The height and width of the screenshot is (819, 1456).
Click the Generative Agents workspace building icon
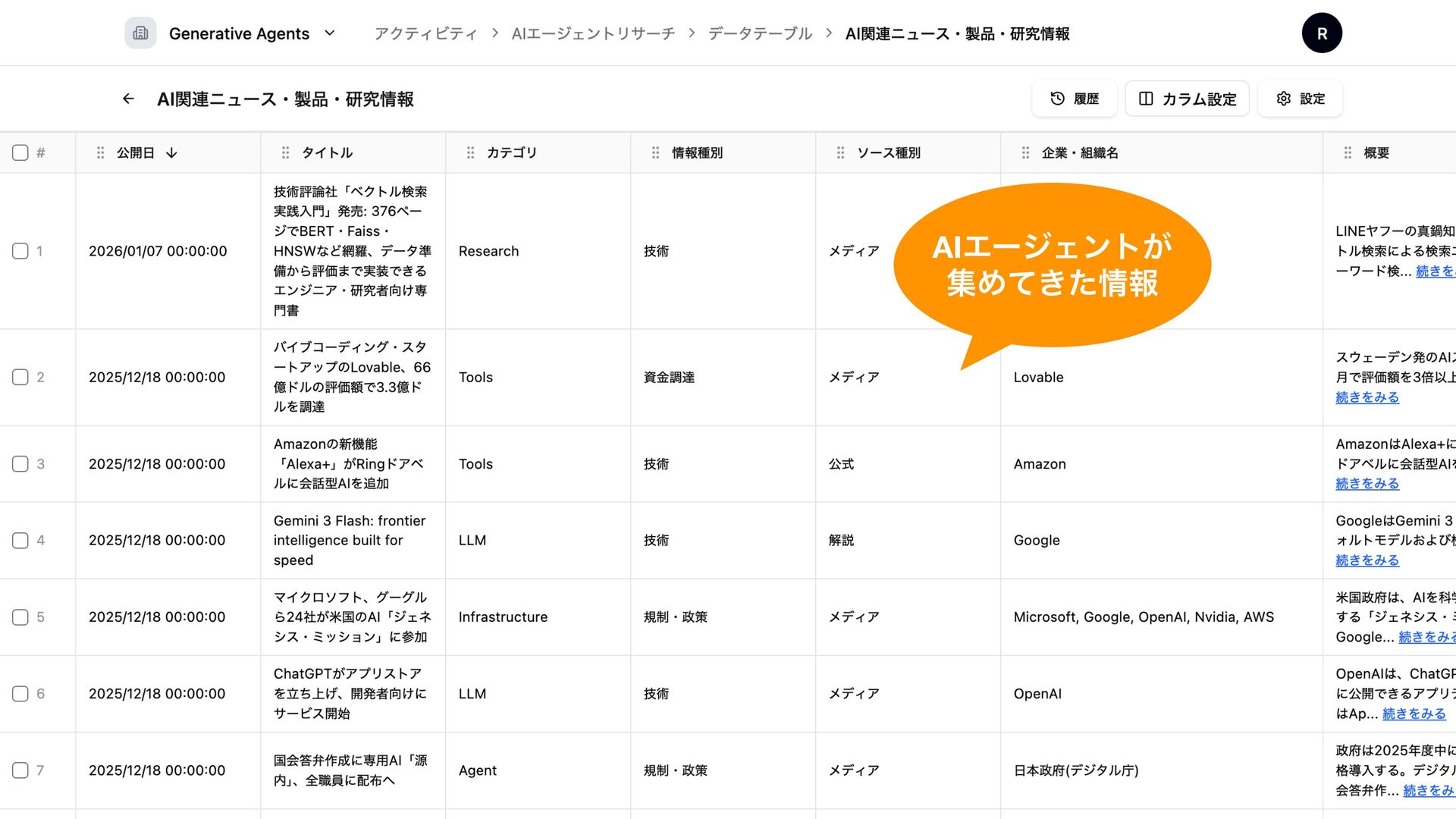(140, 33)
